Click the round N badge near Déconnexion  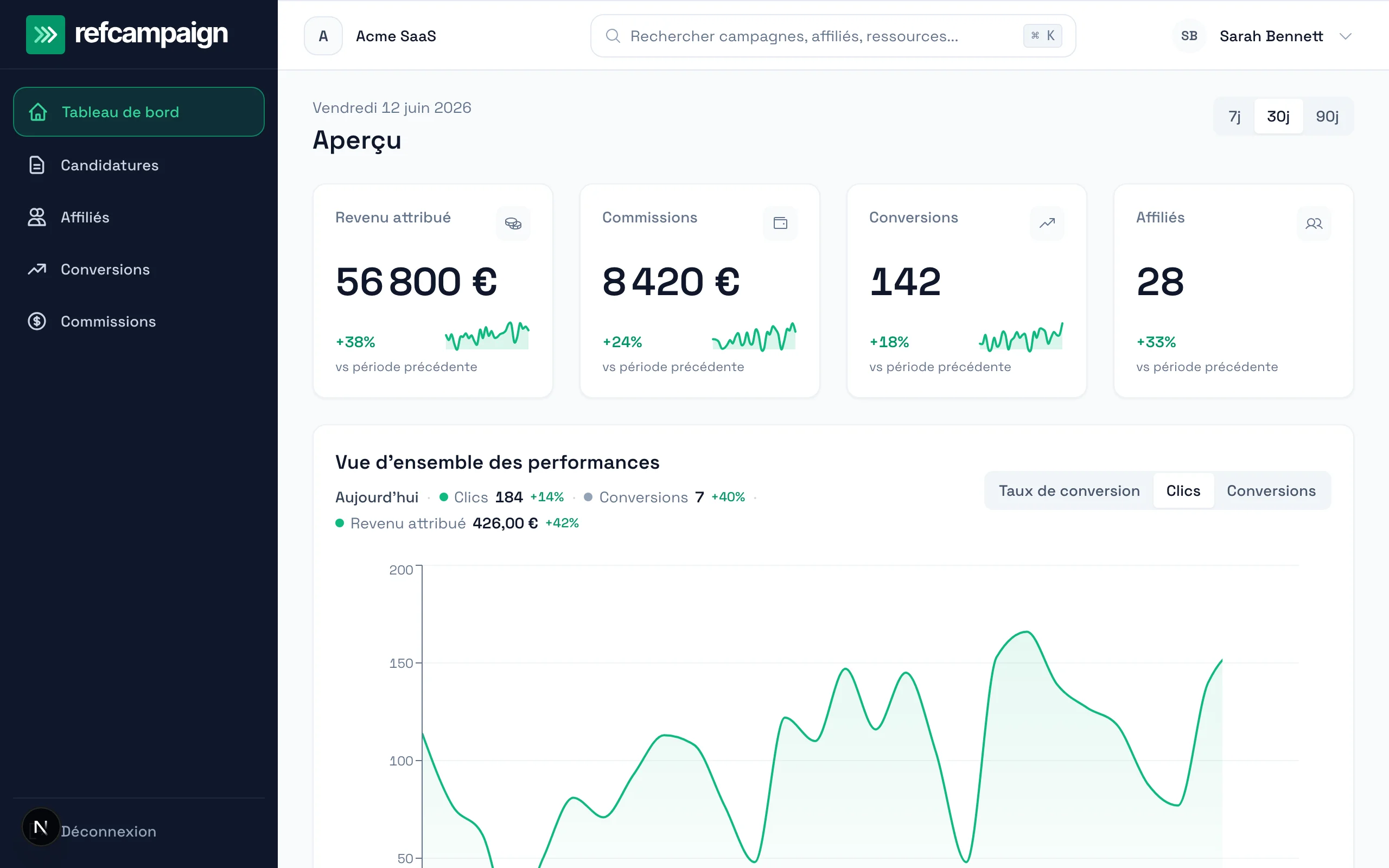click(x=40, y=827)
